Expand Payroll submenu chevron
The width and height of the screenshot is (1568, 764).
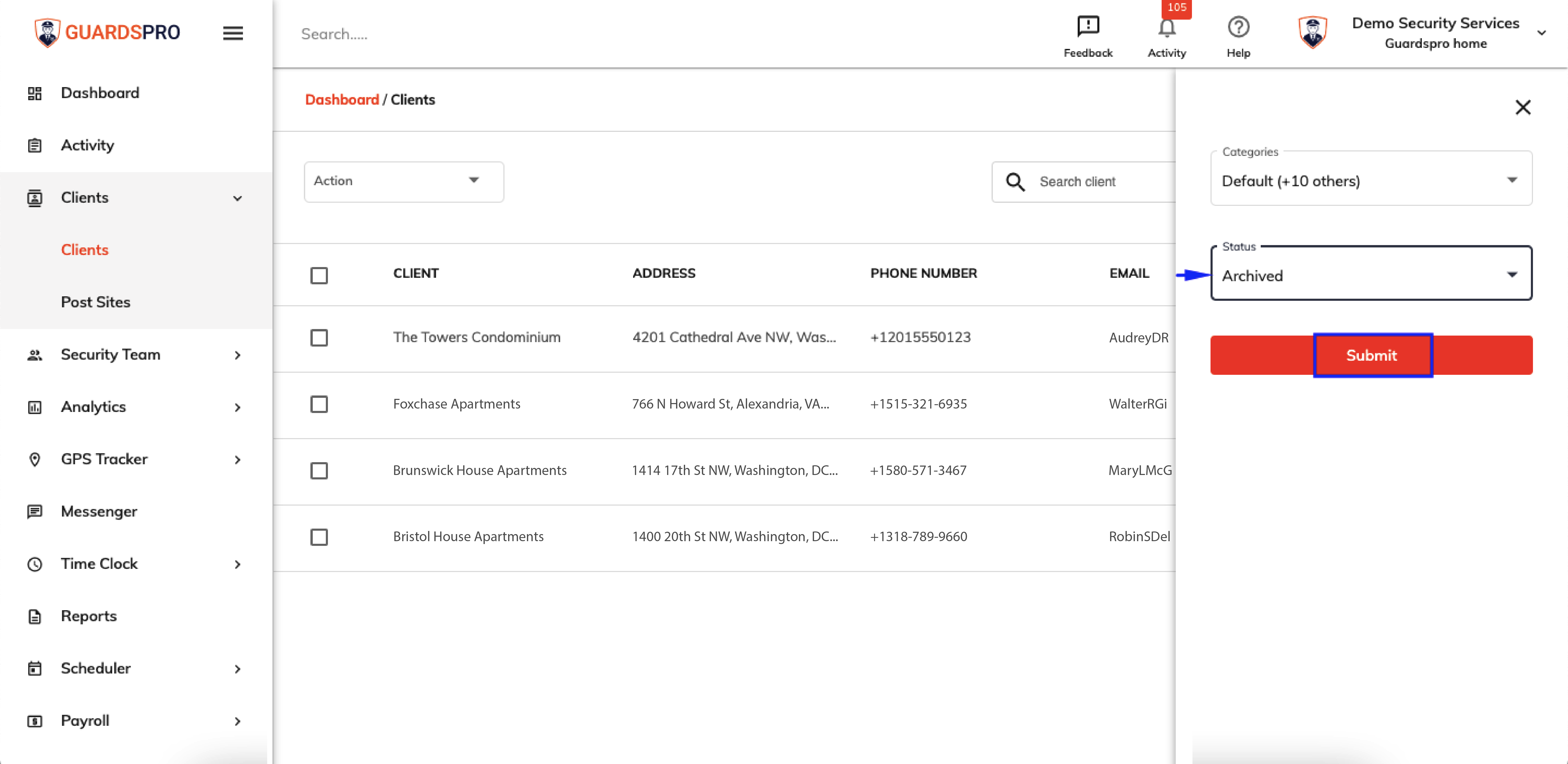[237, 721]
